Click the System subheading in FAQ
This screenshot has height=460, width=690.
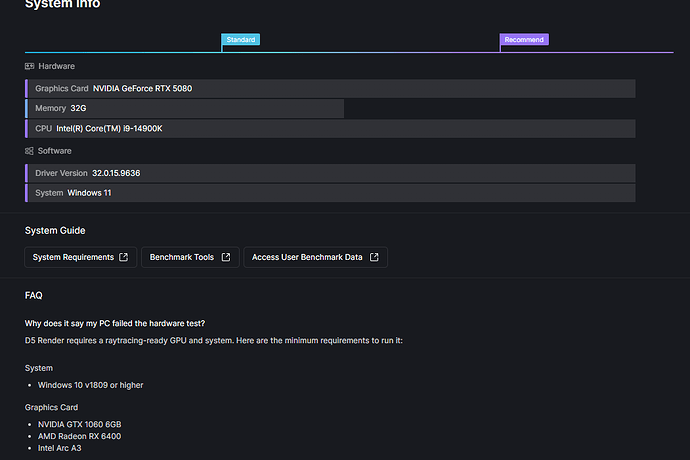tap(39, 368)
